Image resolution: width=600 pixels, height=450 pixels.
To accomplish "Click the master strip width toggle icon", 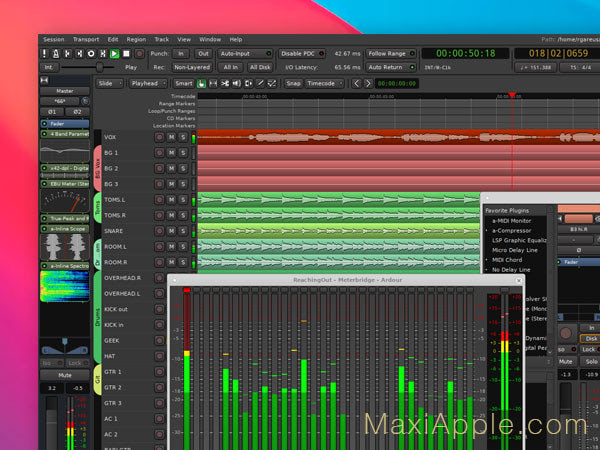I will click(x=44, y=80).
